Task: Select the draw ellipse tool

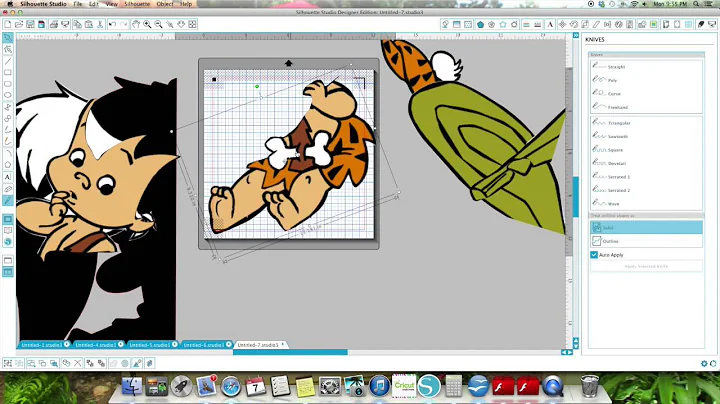Action: (x=8, y=95)
